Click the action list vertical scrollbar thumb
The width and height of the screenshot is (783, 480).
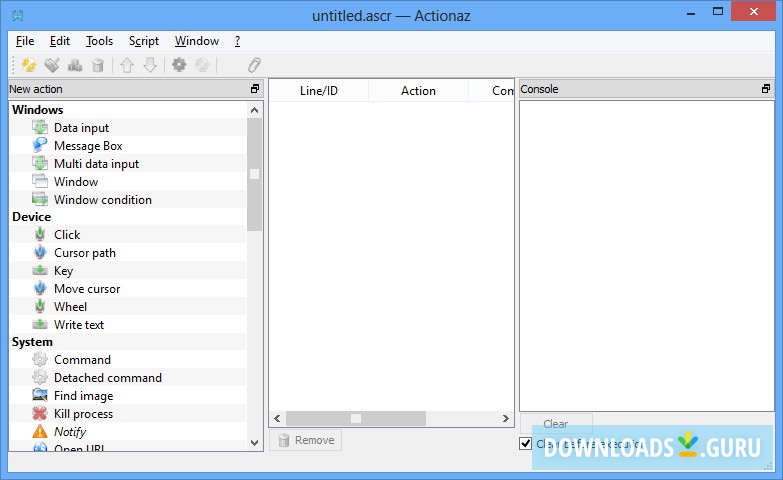(254, 174)
